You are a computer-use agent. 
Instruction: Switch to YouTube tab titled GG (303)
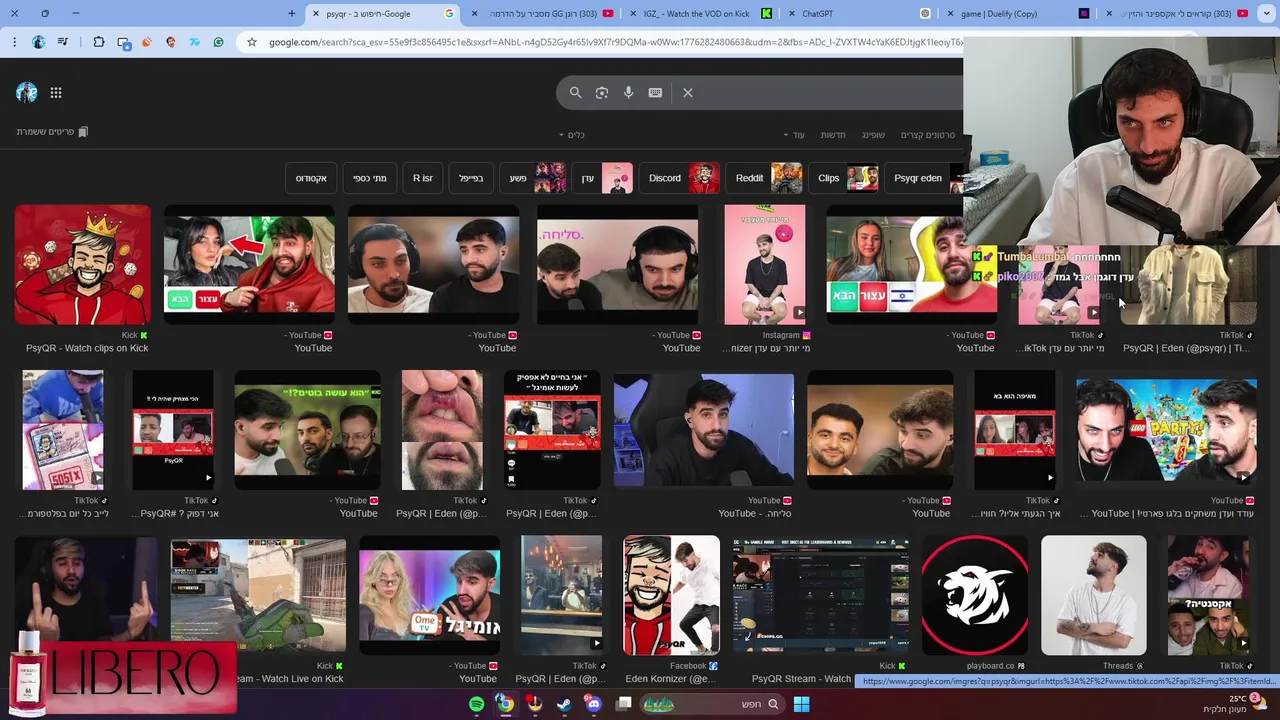pyautogui.click(x=545, y=13)
